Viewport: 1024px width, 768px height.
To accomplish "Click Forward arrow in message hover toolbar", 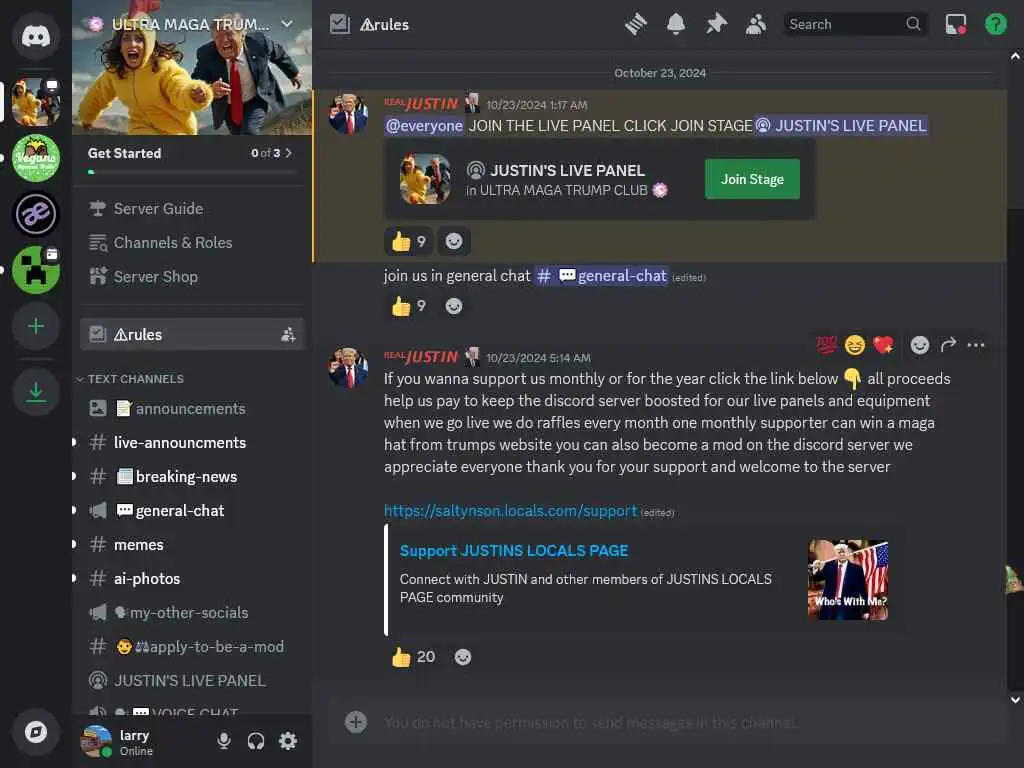I will point(948,345).
